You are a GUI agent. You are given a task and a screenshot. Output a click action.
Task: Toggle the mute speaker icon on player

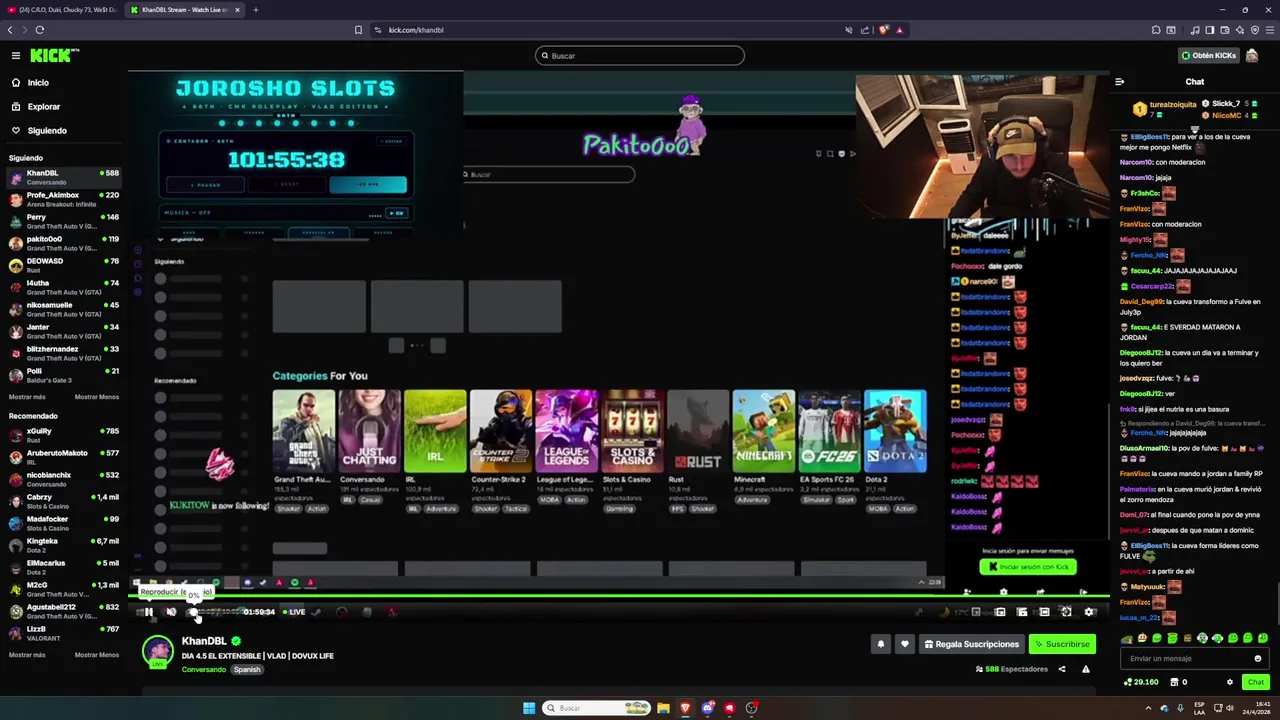[x=171, y=612]
